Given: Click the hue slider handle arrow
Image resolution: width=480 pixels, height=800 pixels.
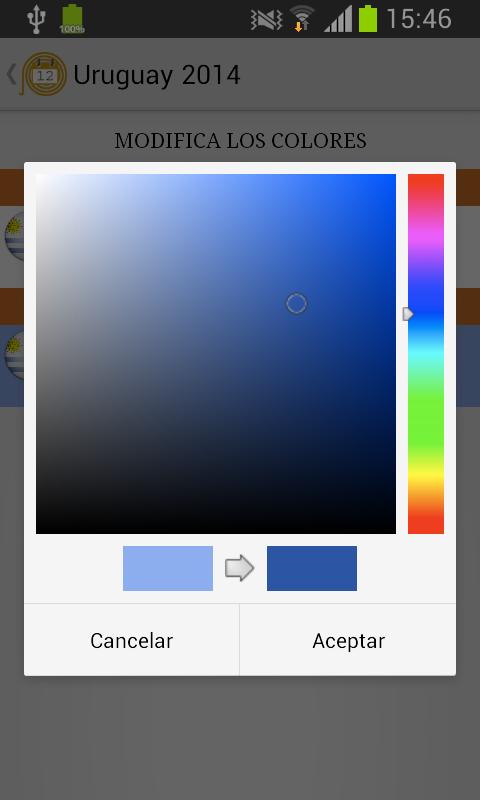Looking at the screenshot, I should (408, 314).
